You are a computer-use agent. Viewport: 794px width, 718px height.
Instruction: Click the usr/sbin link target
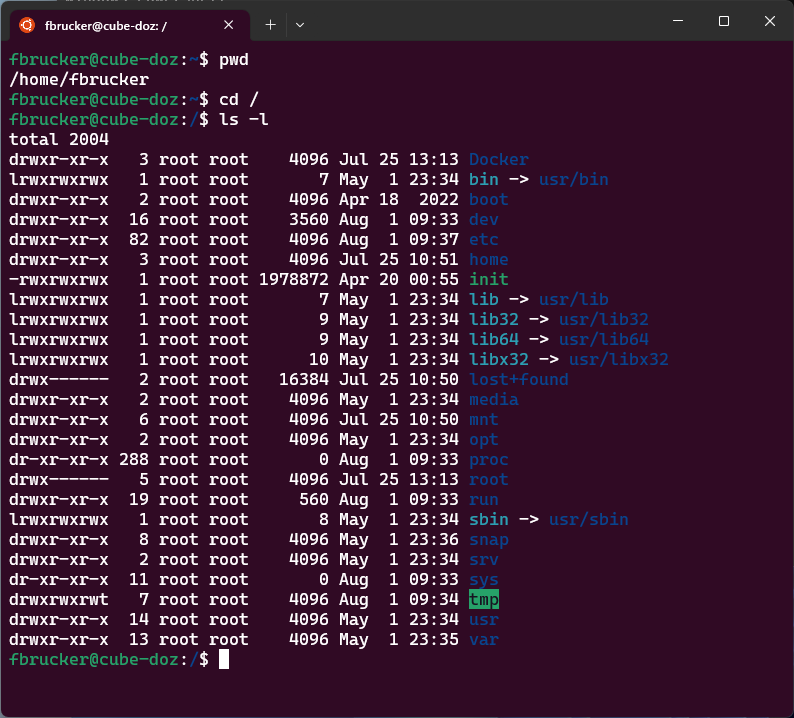(588, 520)
